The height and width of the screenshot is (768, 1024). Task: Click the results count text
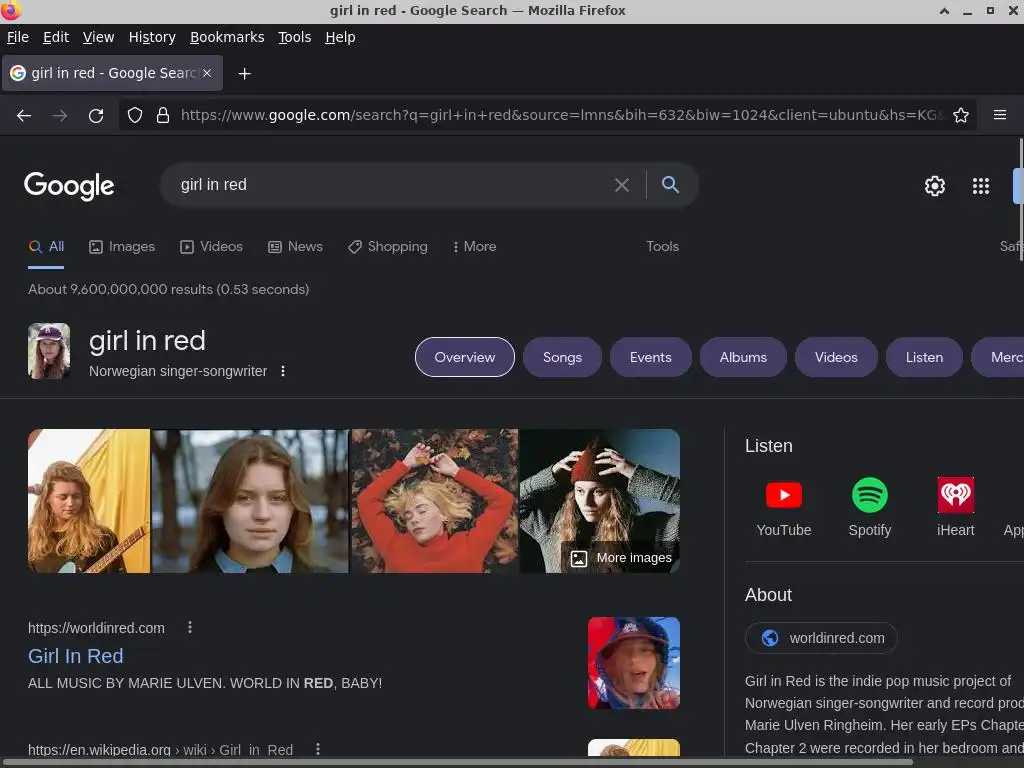168,289
